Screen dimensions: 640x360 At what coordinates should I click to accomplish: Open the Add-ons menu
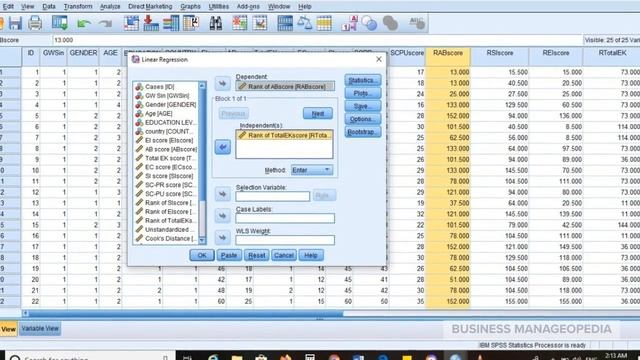pyautogui.click(x=248, y=7)
